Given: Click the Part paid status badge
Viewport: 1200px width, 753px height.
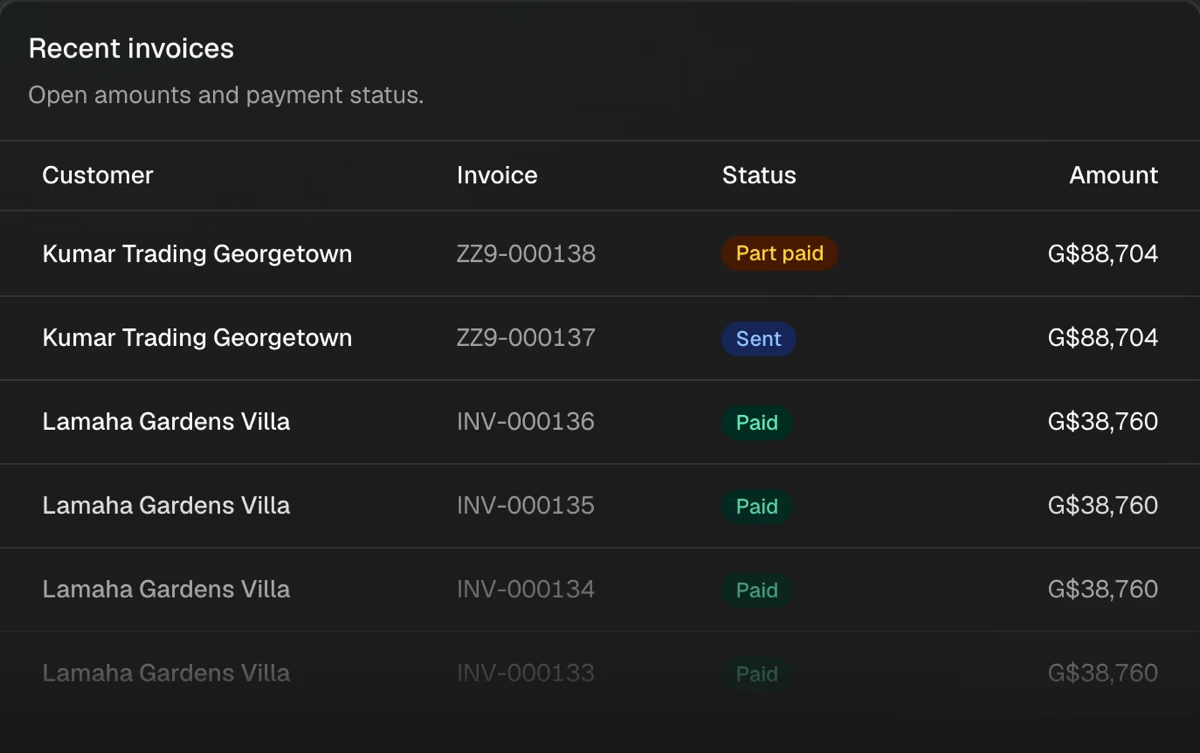Looking at the screenshot, I should point(780,254).
